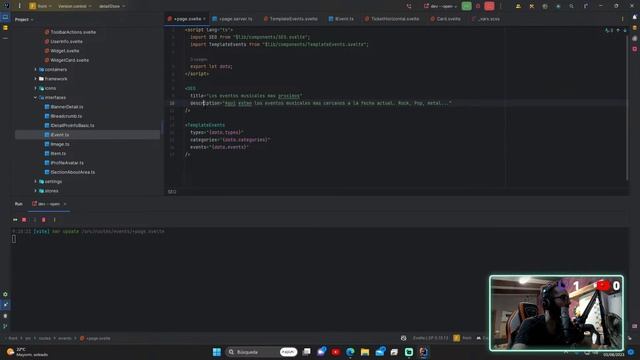Expand the settings folder
Image resolution: width=640 pixels, height=360 pixels.
pos(36,182)
